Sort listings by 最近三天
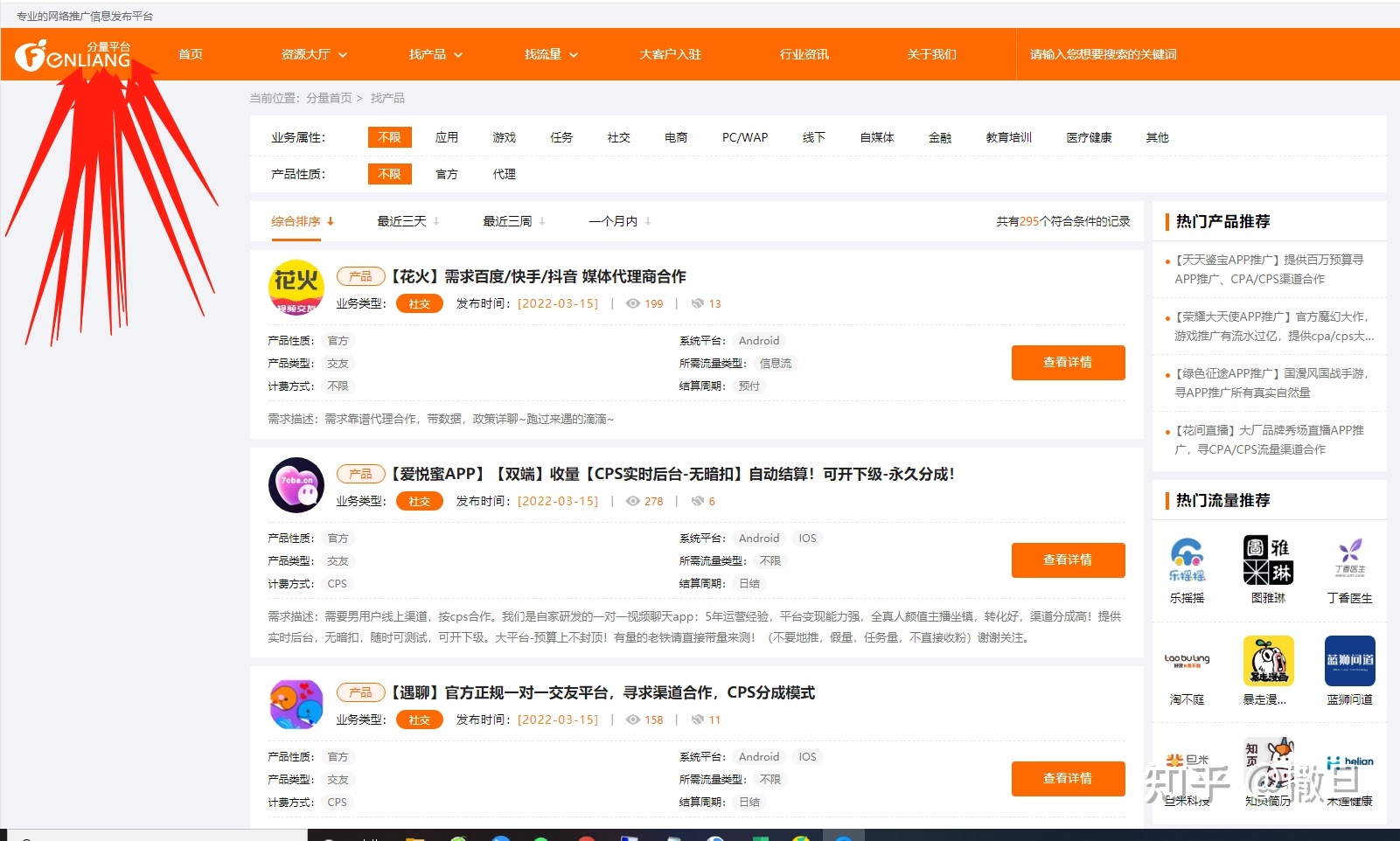Image resolution: width=1400 pixels, height=841 pixels. [408, 221]
